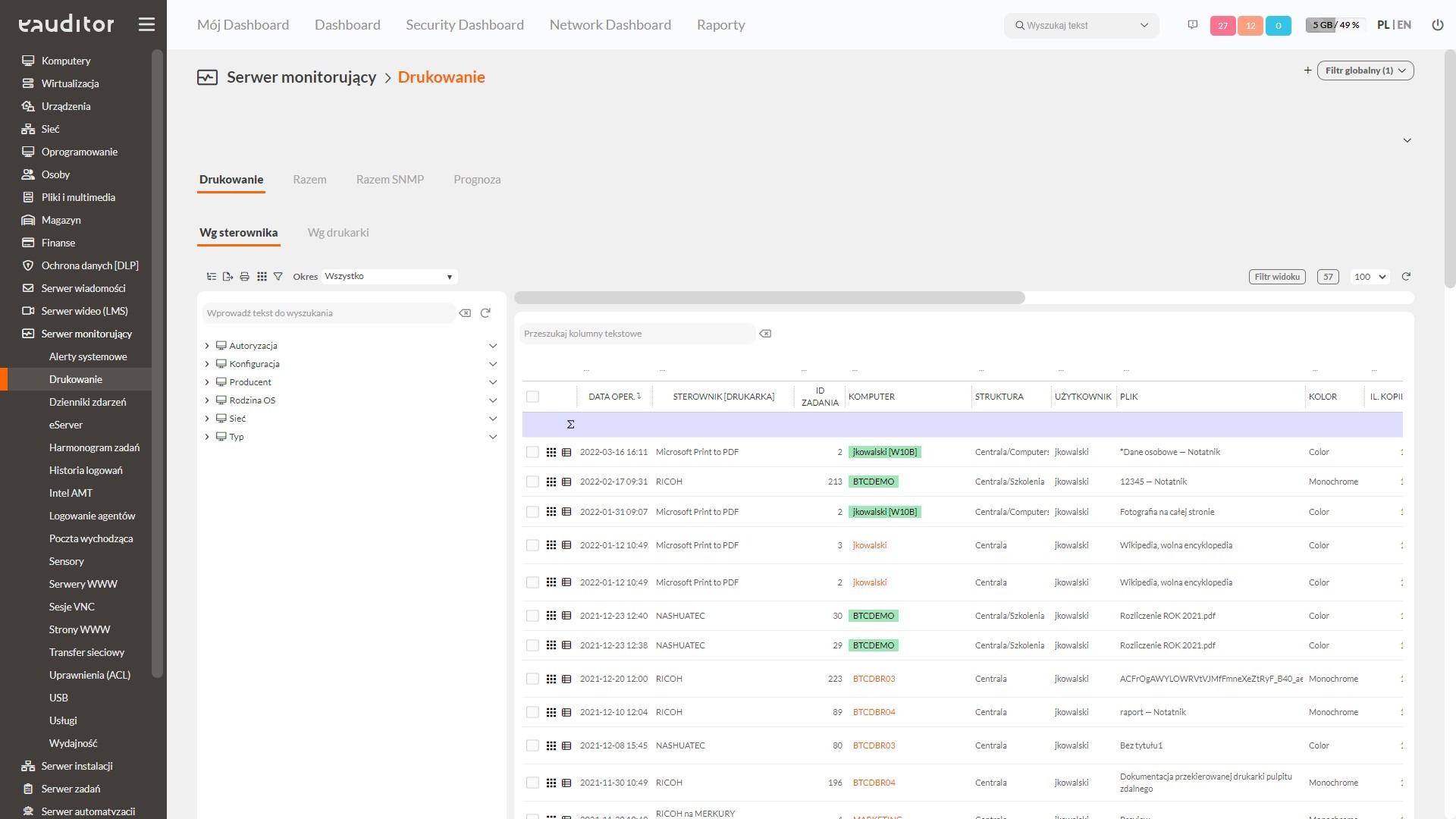Click the print icon in the toolbar
Image resolution: width=1456 pixels, height=819 pixels.
pos(244,277)
